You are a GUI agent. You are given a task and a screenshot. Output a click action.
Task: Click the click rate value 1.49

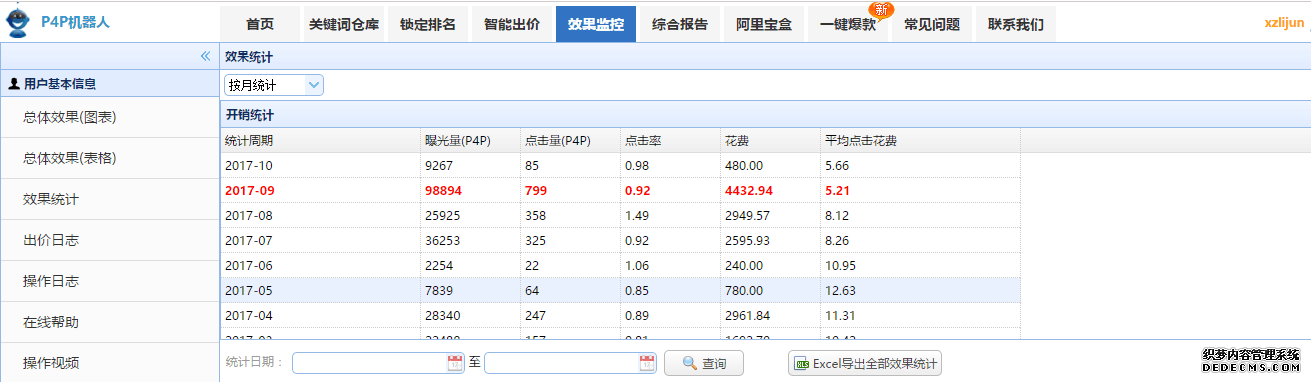click(x=637, y=215)
